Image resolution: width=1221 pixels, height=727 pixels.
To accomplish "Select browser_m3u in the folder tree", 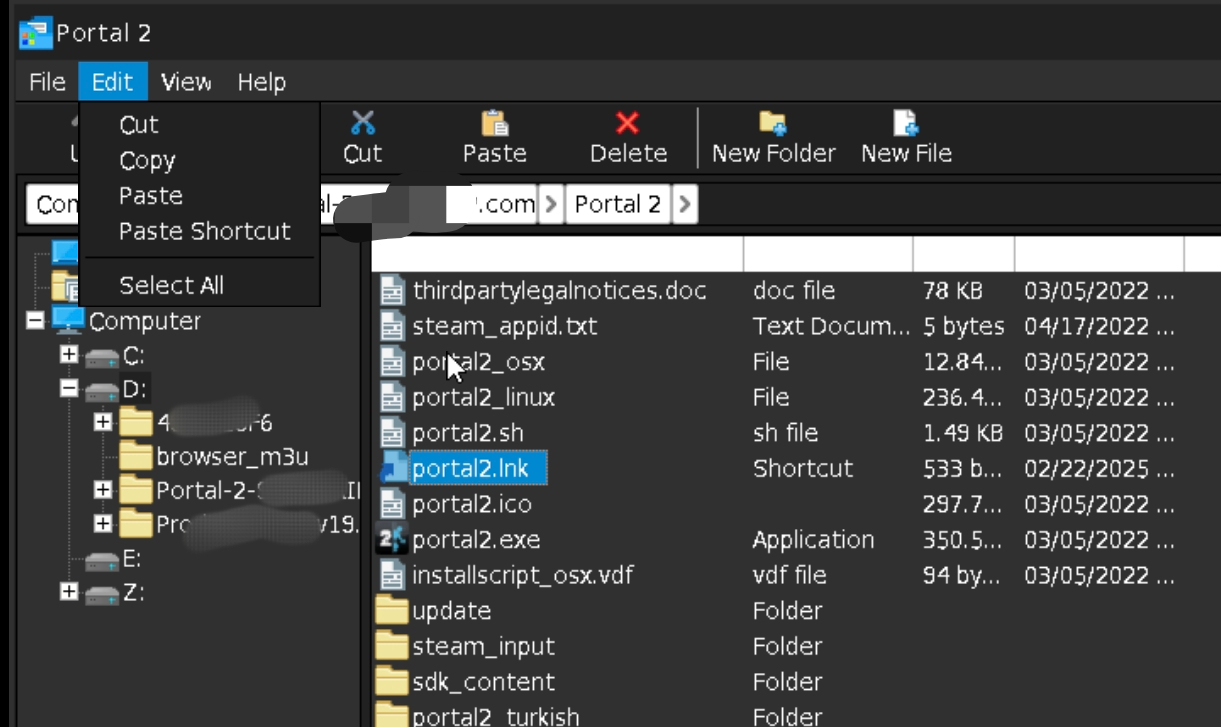I will click(232, 457).
